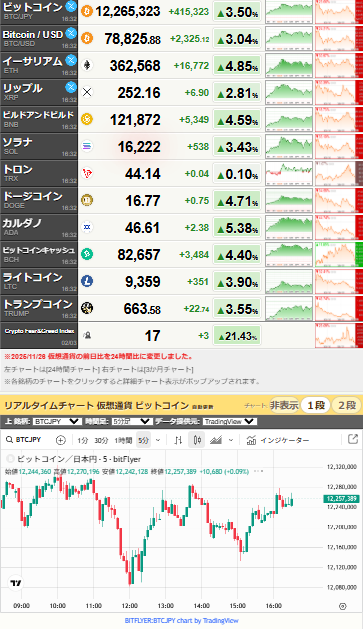Image resolution: width=363 pixels, height=629 pixels.
Task: Expand more timeframes chevron after 5分
Action: click(x=158, y=440)
